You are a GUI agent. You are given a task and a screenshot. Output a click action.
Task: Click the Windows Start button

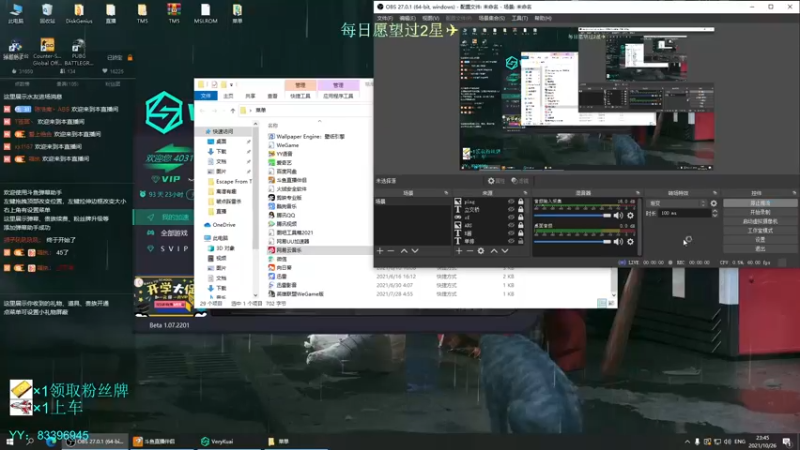tap(10, 441)
